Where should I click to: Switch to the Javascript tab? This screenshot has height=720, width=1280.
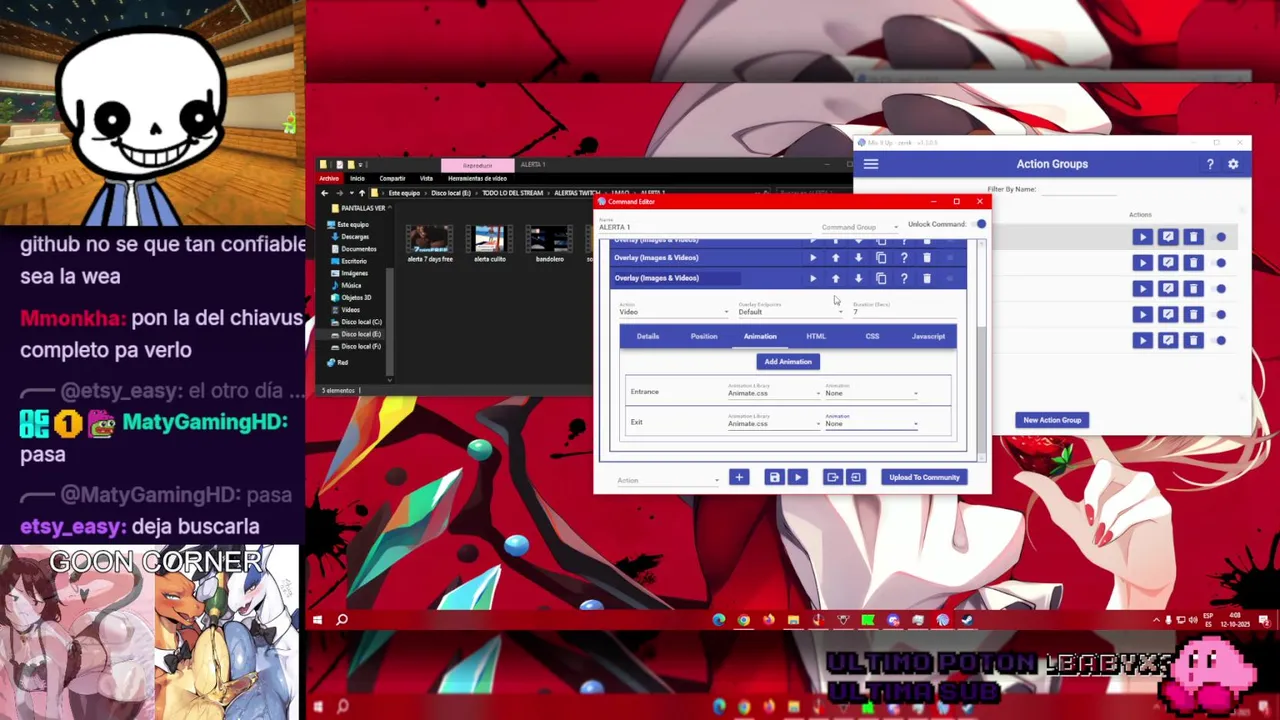(928, 336)
